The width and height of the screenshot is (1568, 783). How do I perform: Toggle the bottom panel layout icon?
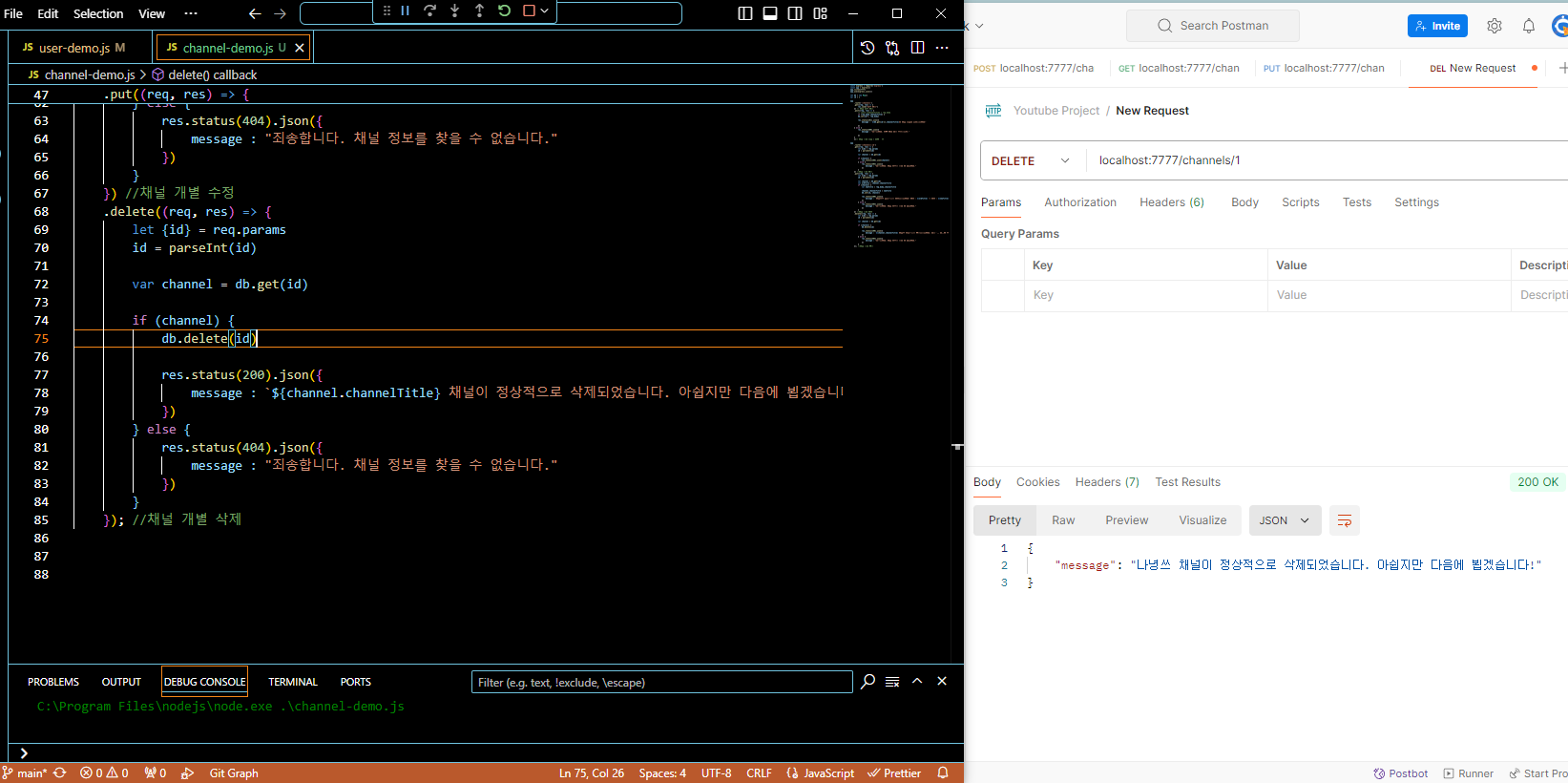pyautogui.click(x=770, y=13)
